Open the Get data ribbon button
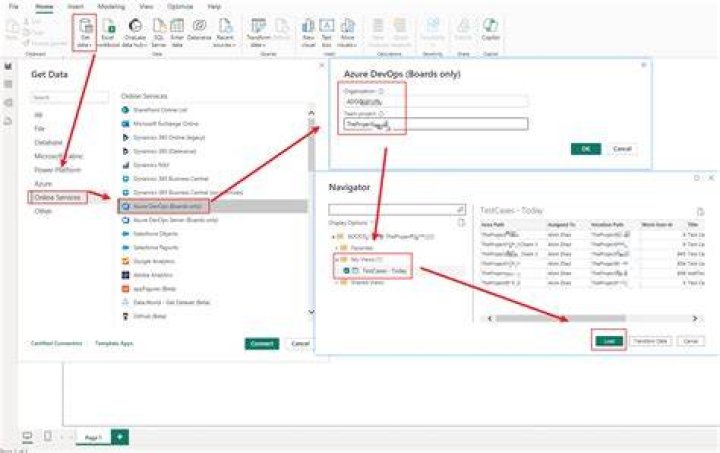This screenshot has height=453, width=720. 85,32
